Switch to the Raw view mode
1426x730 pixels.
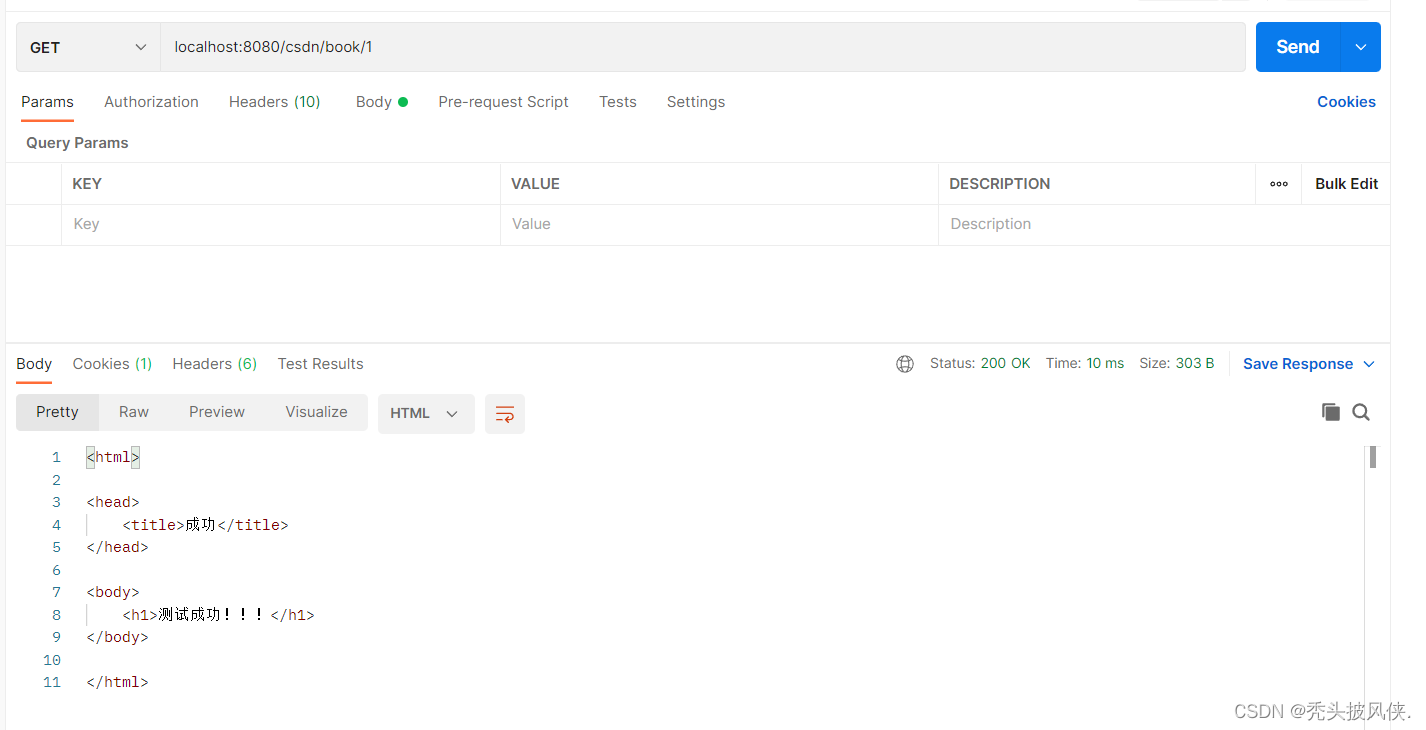(134, 412)
